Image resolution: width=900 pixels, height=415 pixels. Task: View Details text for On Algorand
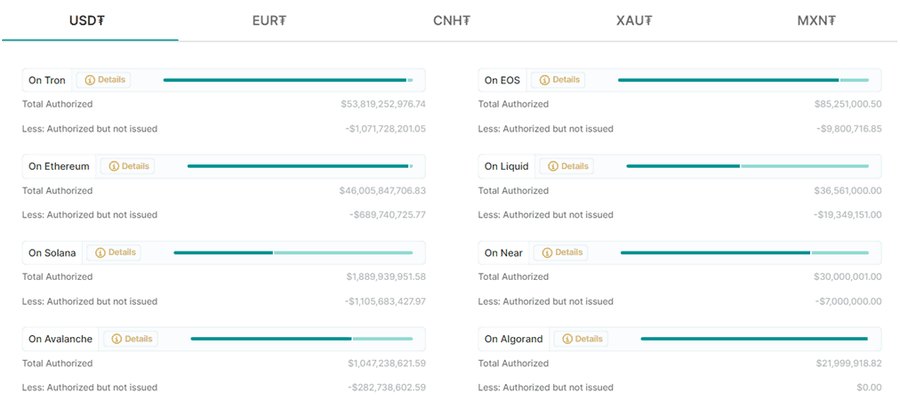click(x=589, y=339)
